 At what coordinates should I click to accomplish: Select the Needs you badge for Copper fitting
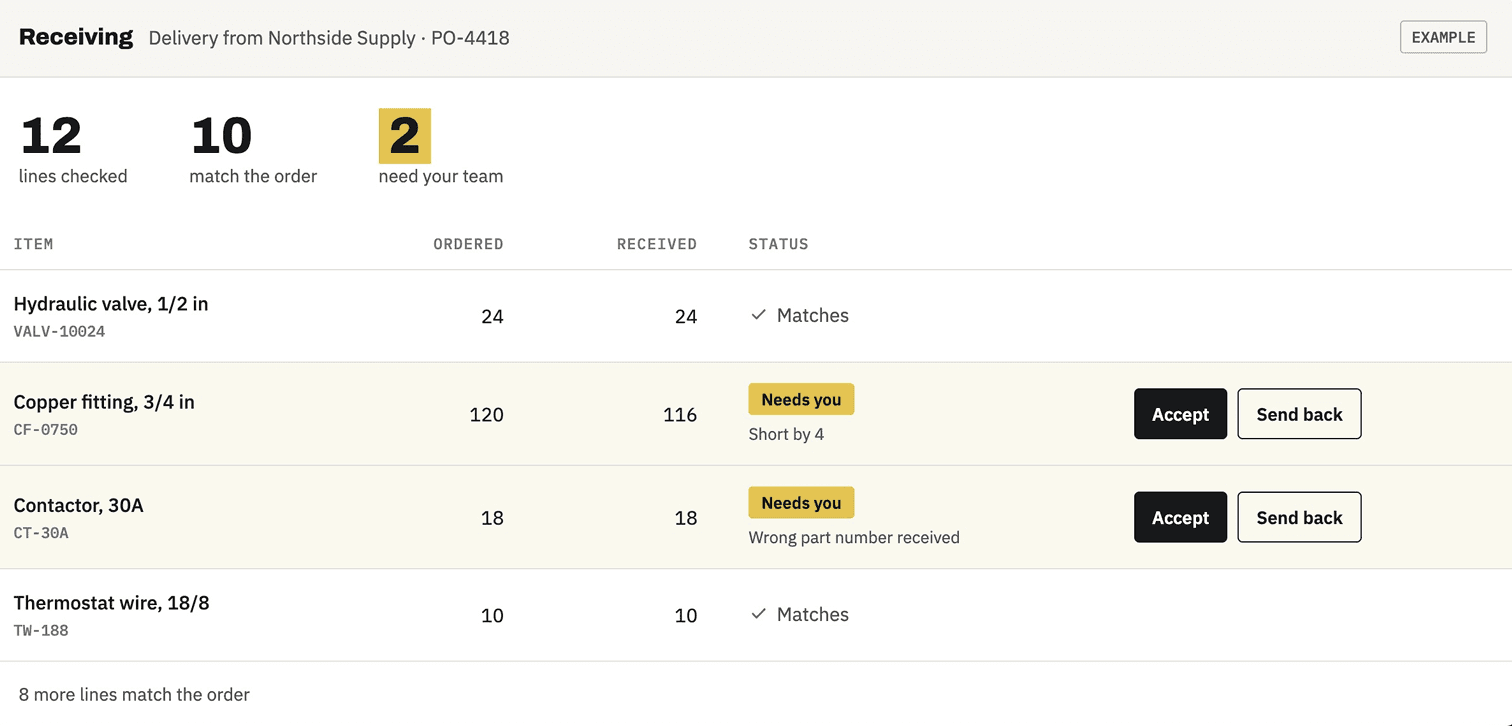pos(801,399)
